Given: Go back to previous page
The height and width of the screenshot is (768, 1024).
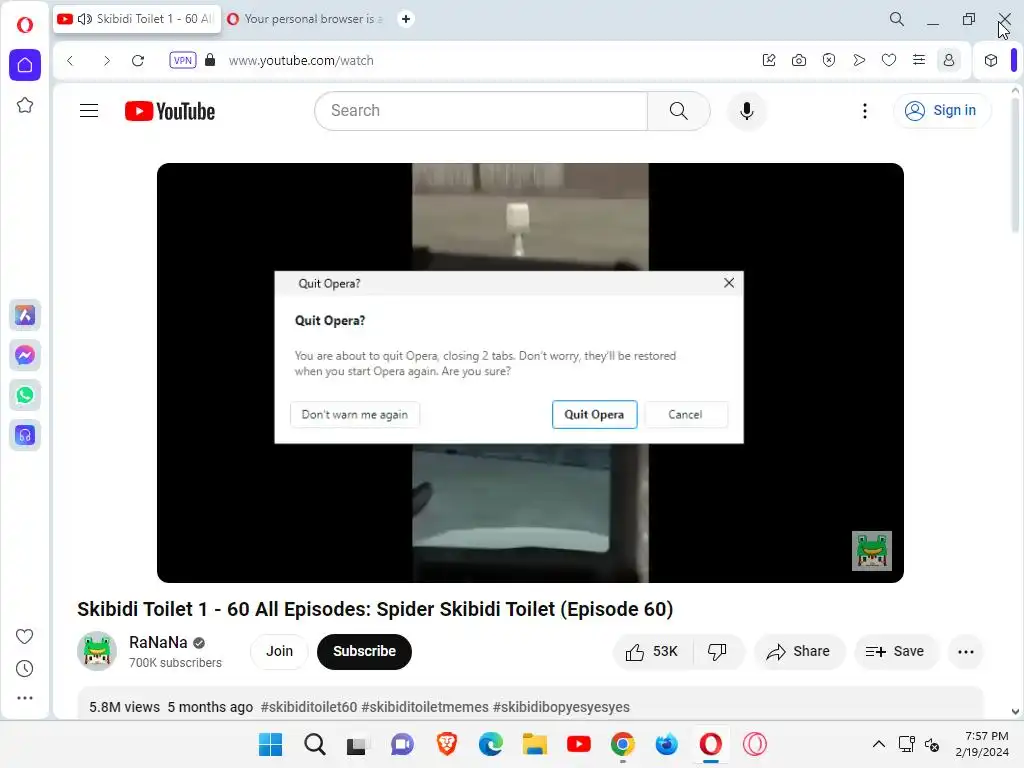Looking at the screenshot, I should click(71, 60).
